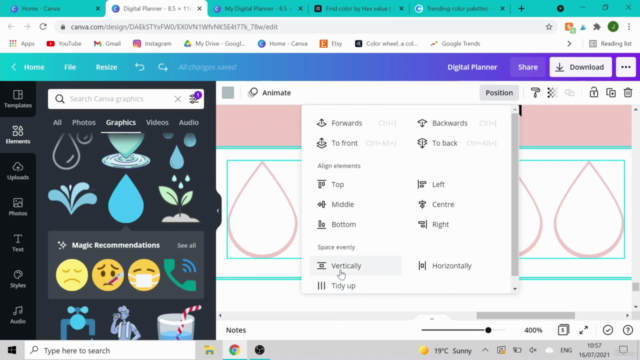Open the element color swatch

(228, 93)
